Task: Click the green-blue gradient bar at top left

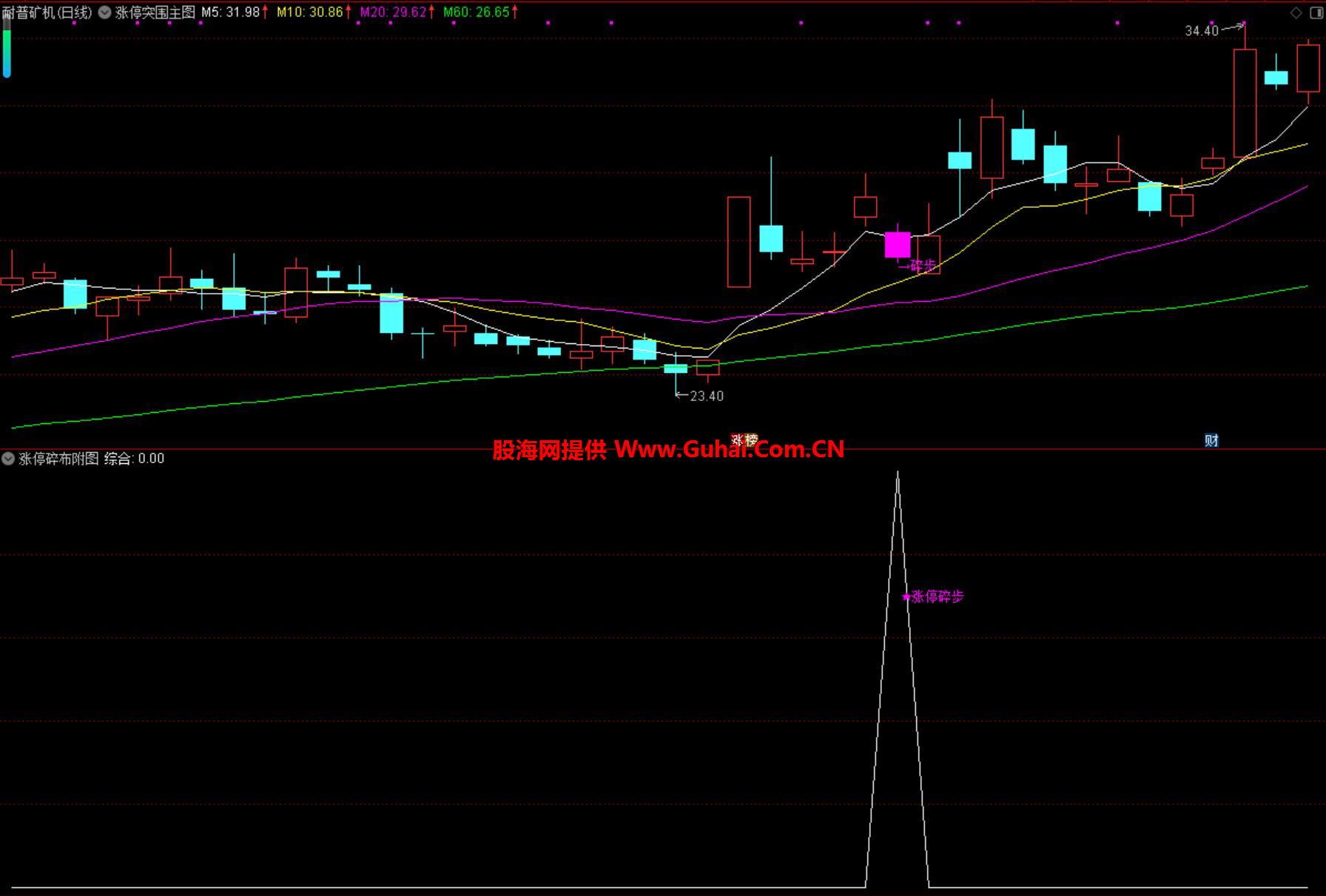Action: click(x=7, y=52)
